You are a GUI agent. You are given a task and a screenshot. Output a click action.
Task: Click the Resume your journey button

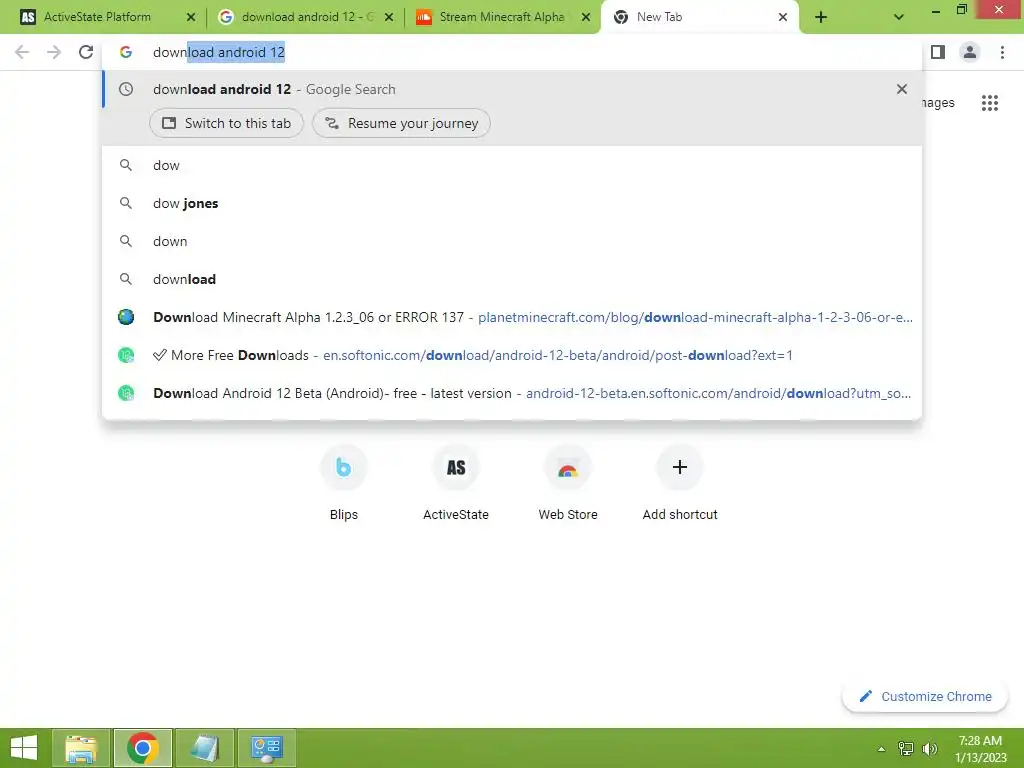[402, 123]
